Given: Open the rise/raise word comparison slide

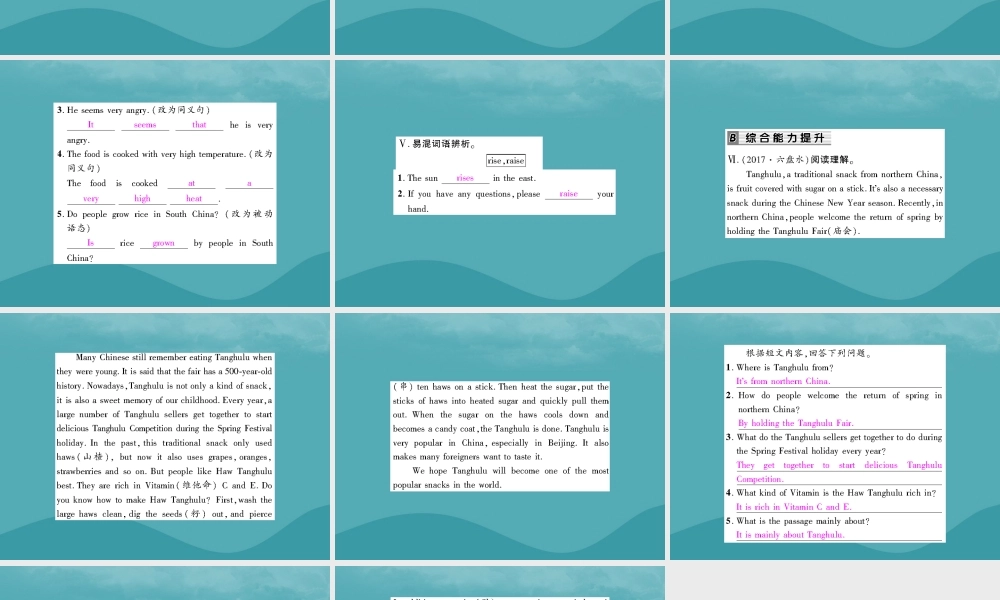Looking at the screenshot, I should 500,183.
